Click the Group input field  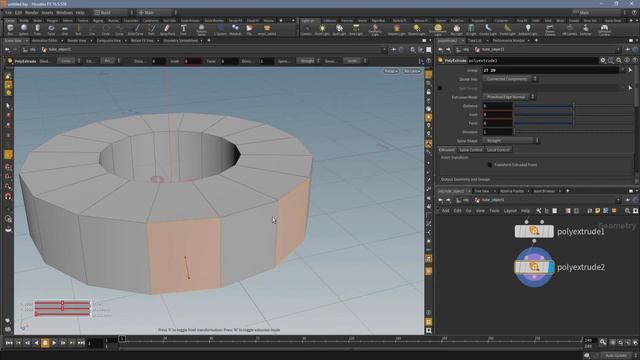tap(551, 70)
